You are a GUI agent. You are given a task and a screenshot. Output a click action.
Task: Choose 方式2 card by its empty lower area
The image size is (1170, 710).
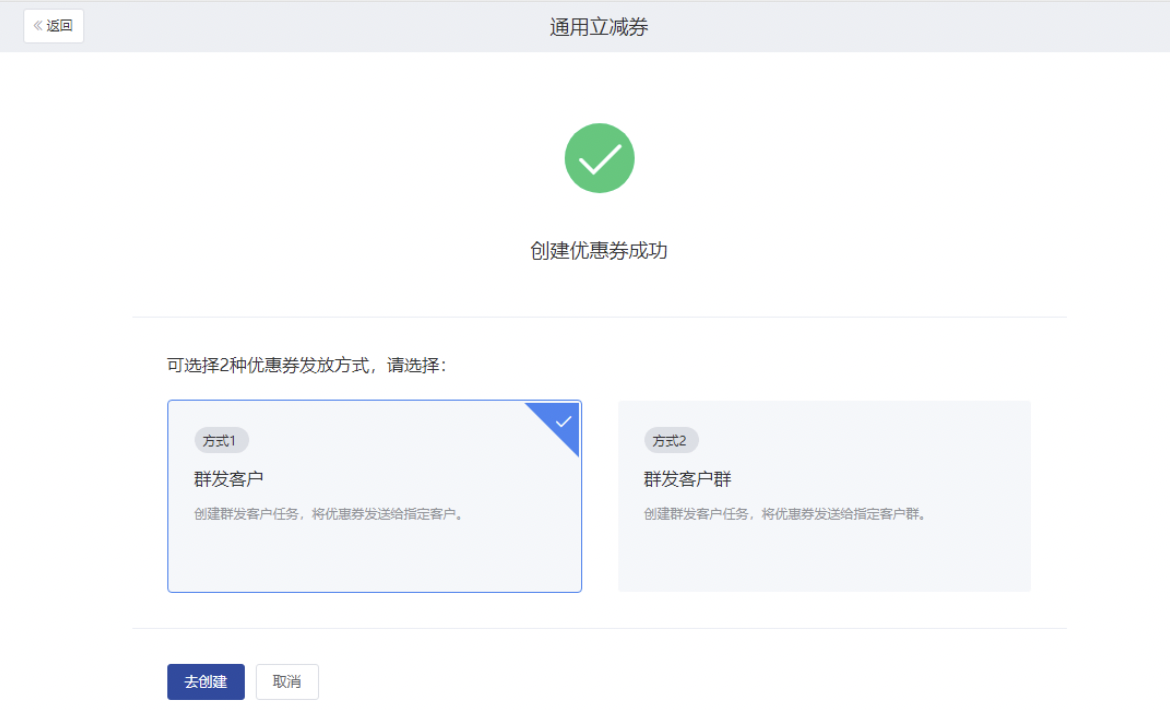coord(824,560)
